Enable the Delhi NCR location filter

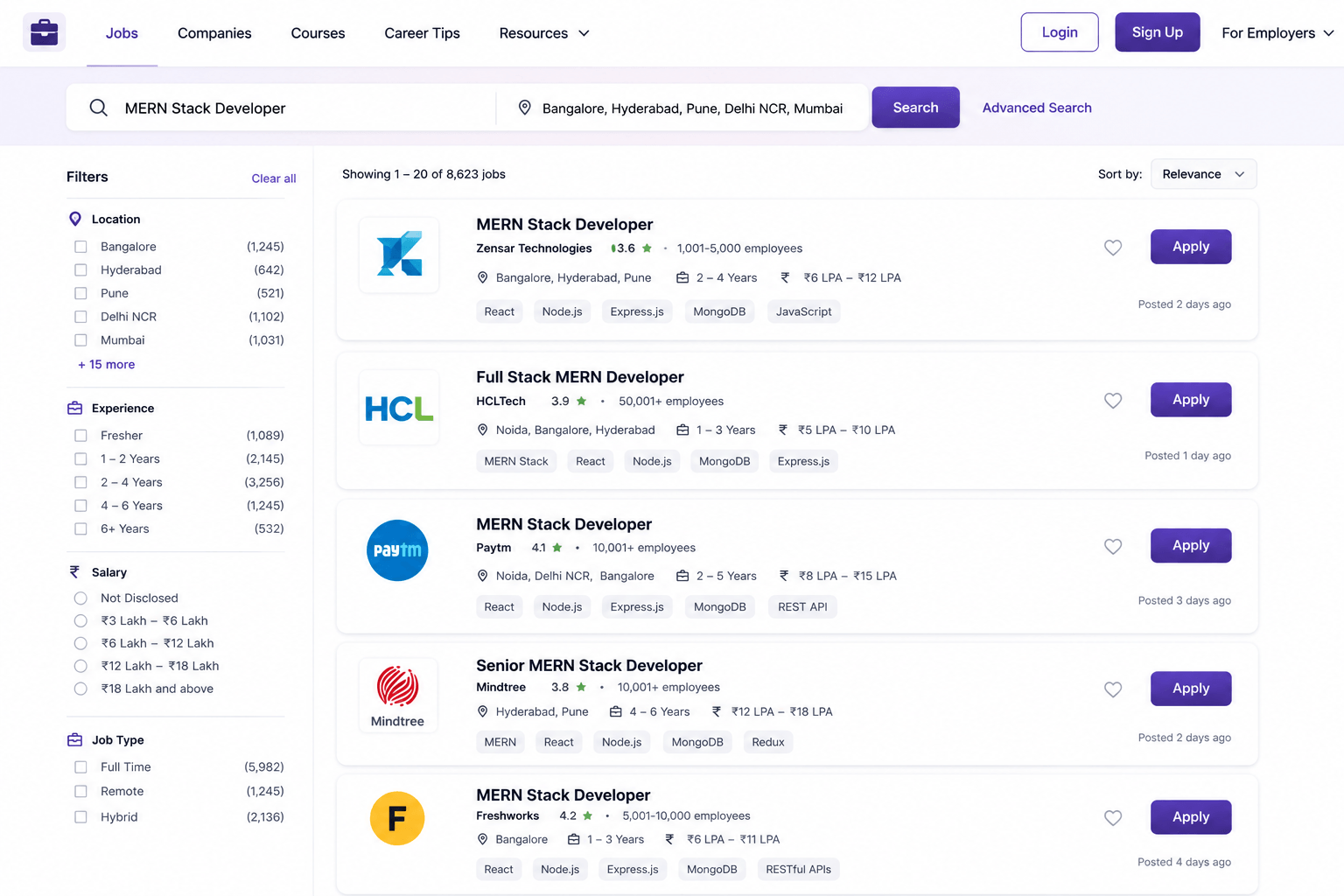pyautogui.click(x=80, y=317)
